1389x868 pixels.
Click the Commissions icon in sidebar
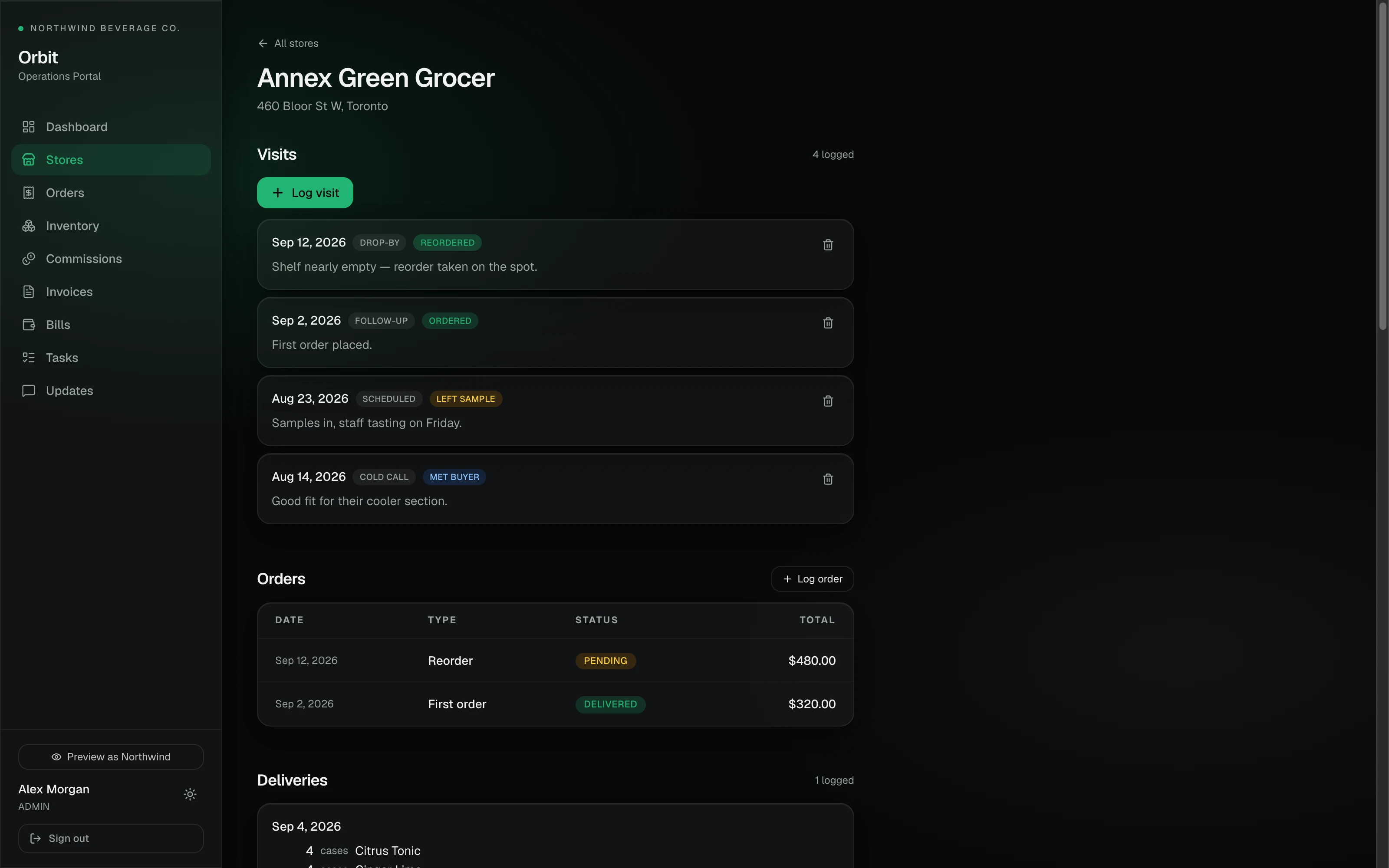pos(29,259)
